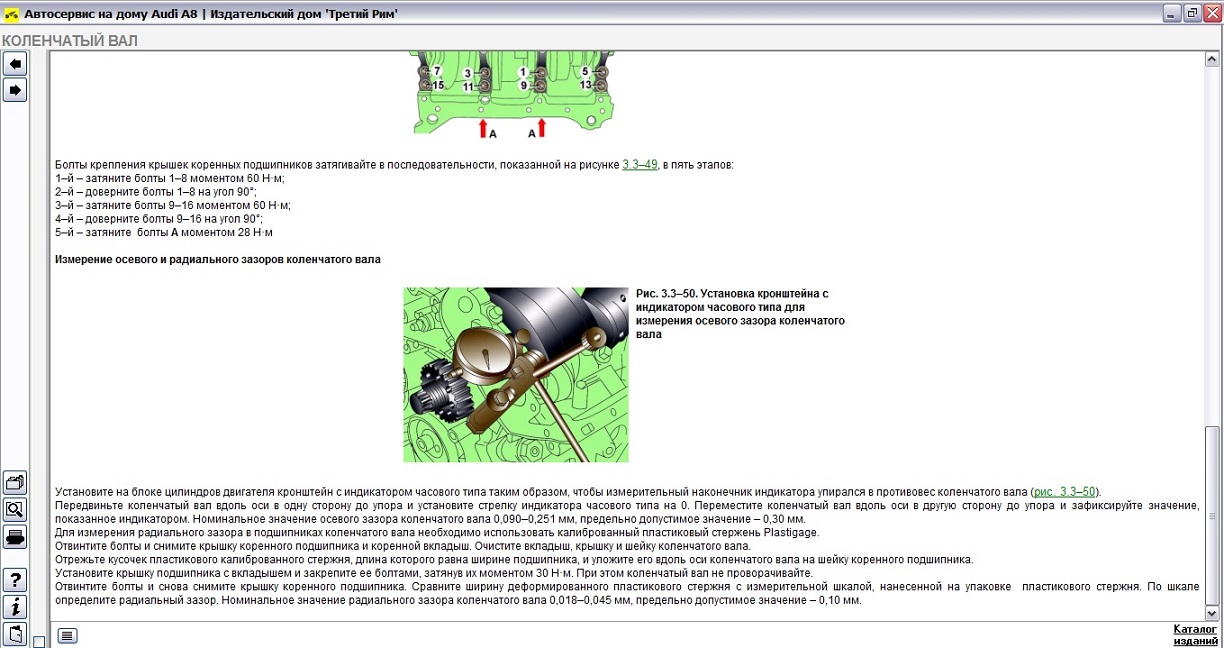Image resolution: width=1224 pixels, height=648 pixels.
Task: Click the exit door icon in the sidebar
Action: [15, 634]
